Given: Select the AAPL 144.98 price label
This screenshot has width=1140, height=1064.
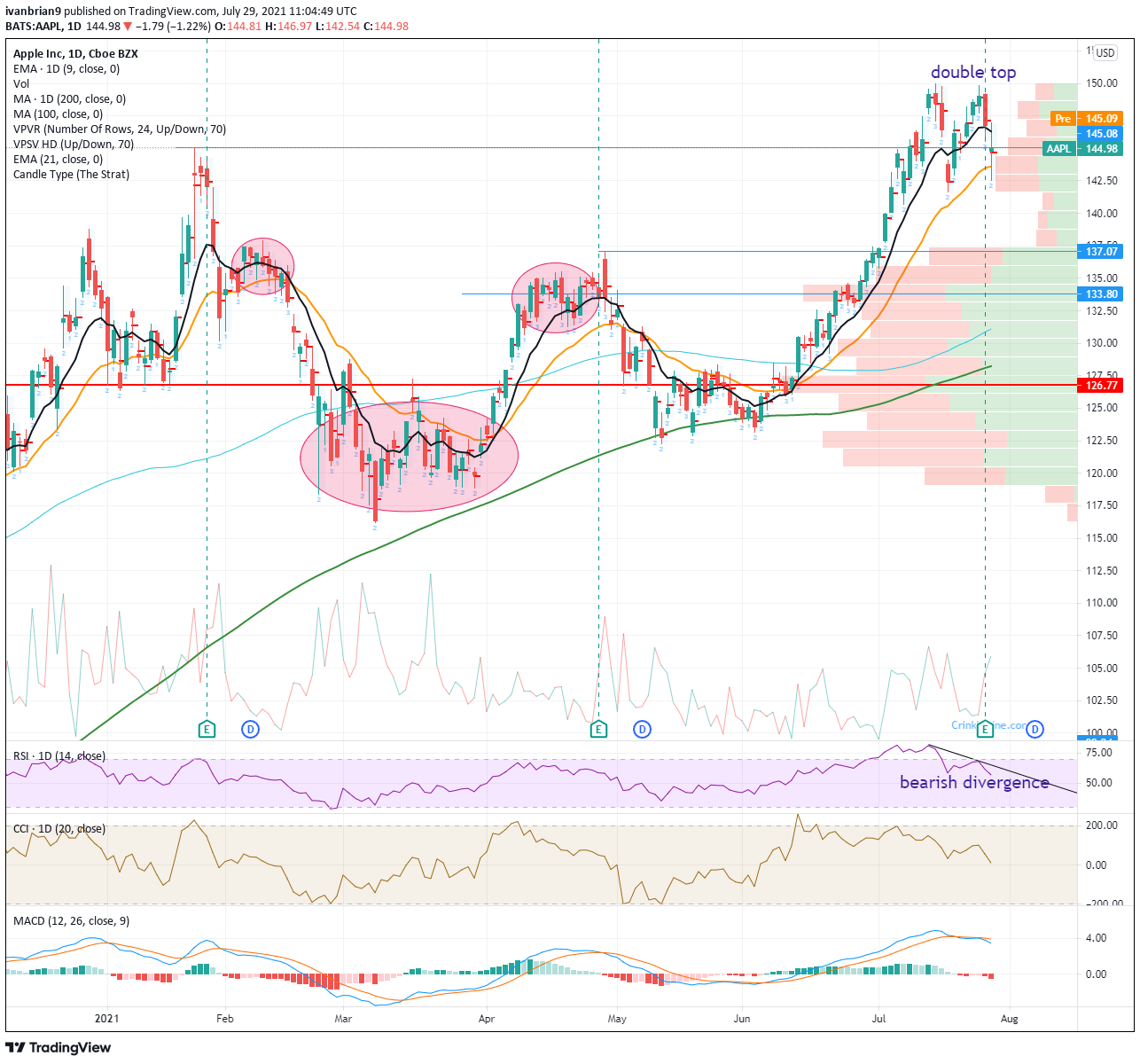Looking at the screenshot, I should coord(1082,149).
